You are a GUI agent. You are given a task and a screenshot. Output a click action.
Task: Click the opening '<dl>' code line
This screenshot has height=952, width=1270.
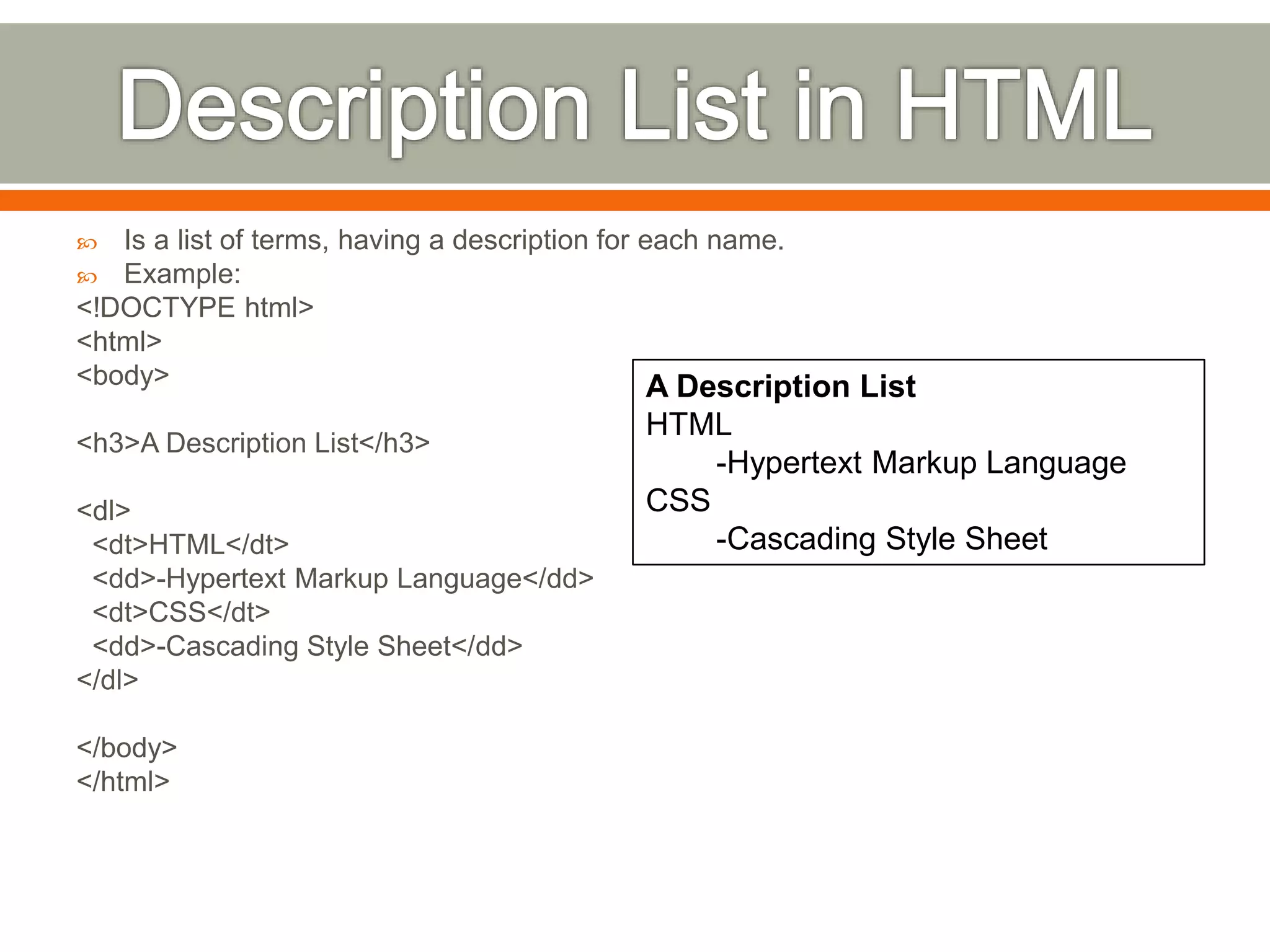tap(104, 511)
